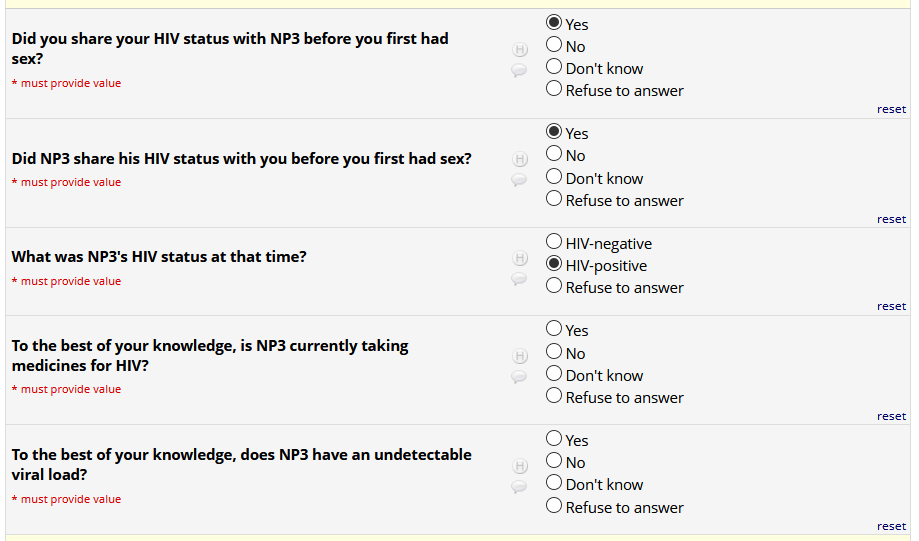Screen dimensions: 919x541
Task: Open comment balloon for 'share your HIV status' question
Action: [519, 71]
